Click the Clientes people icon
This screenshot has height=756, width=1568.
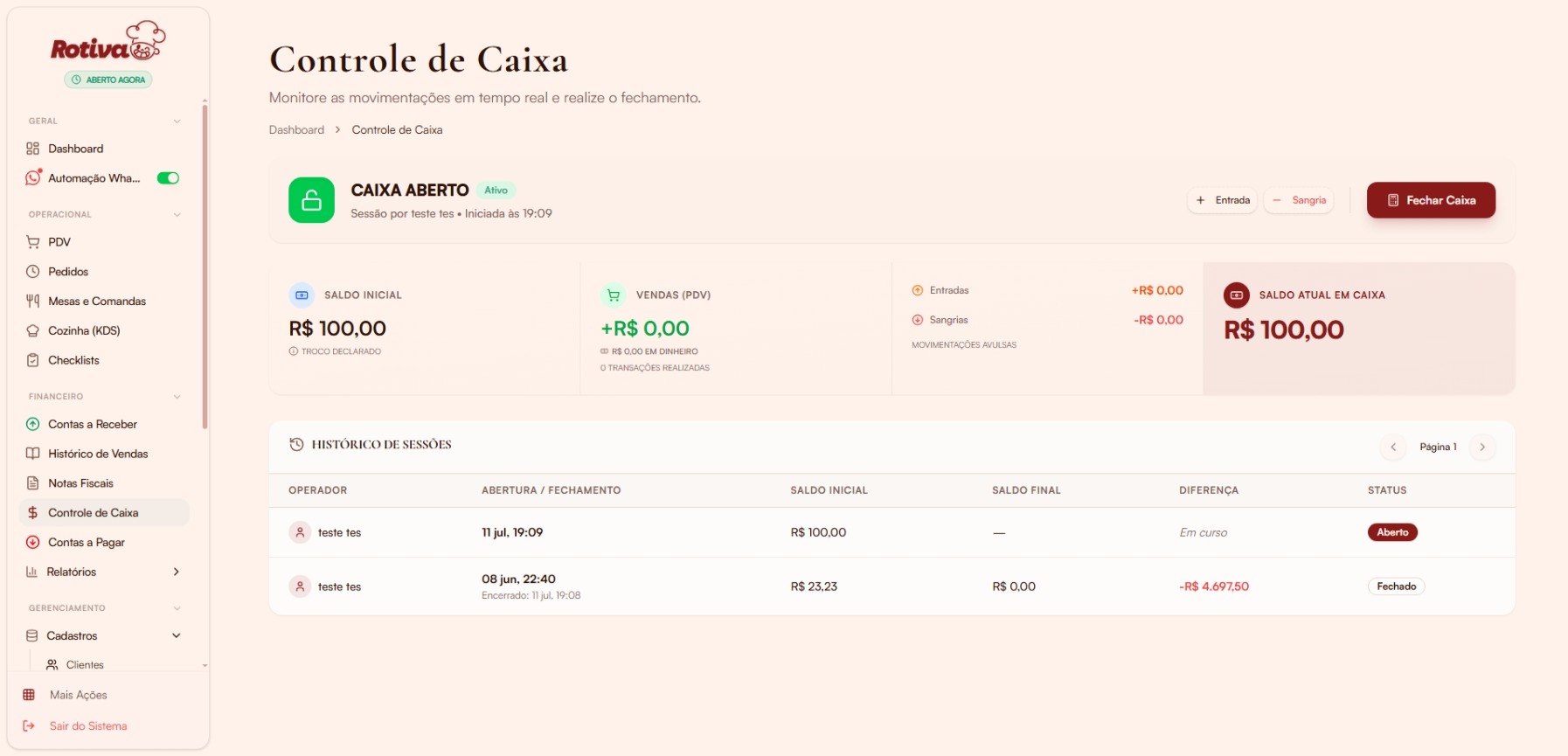coord(52,665)
